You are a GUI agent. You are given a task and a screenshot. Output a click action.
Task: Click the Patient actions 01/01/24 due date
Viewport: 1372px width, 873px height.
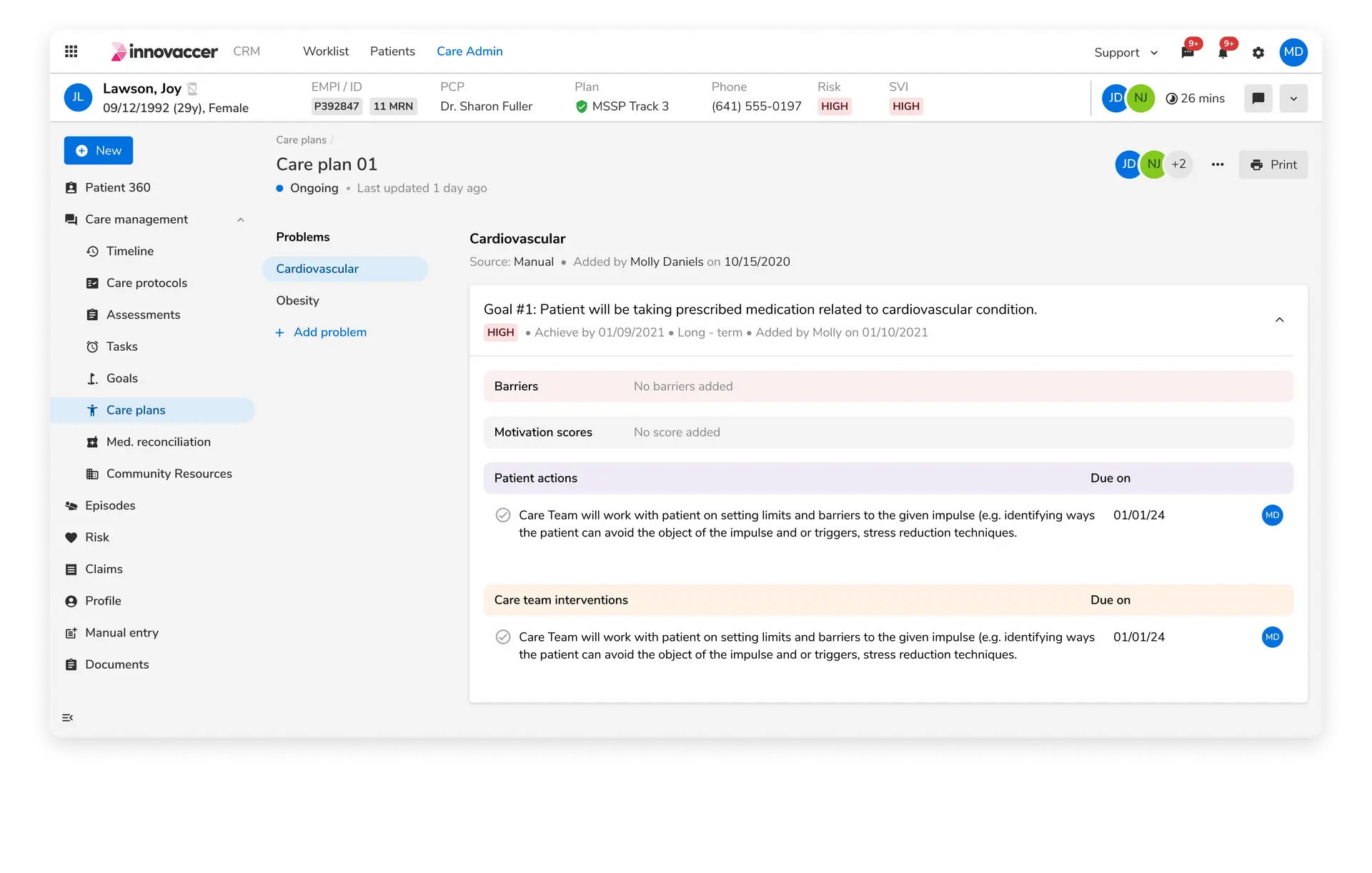pyautogui.click(x=1138, y=515)
